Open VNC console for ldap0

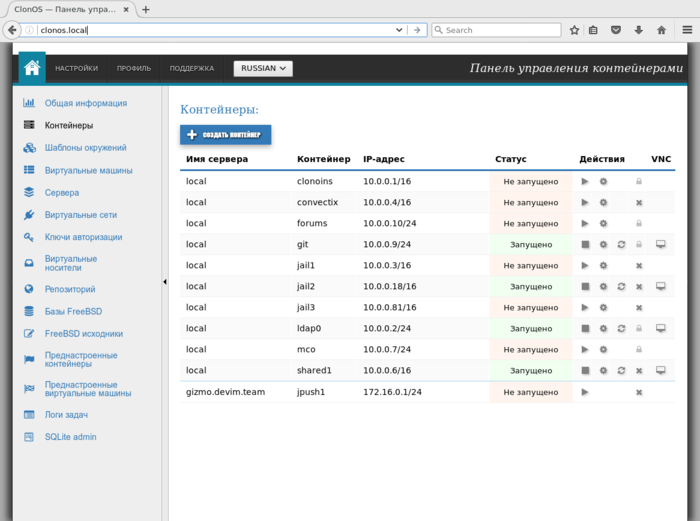click(660, 328)
